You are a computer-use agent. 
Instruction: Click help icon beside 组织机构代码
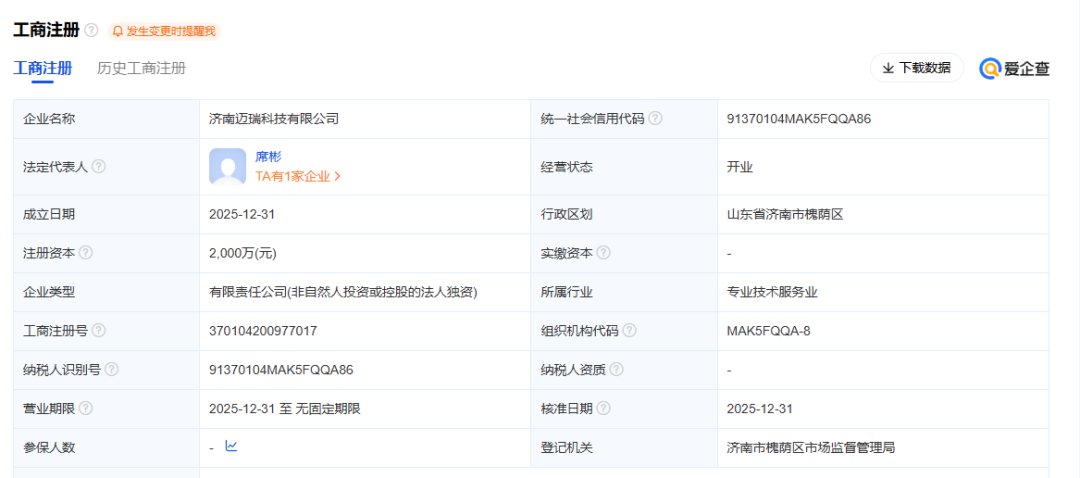(629, 331)
